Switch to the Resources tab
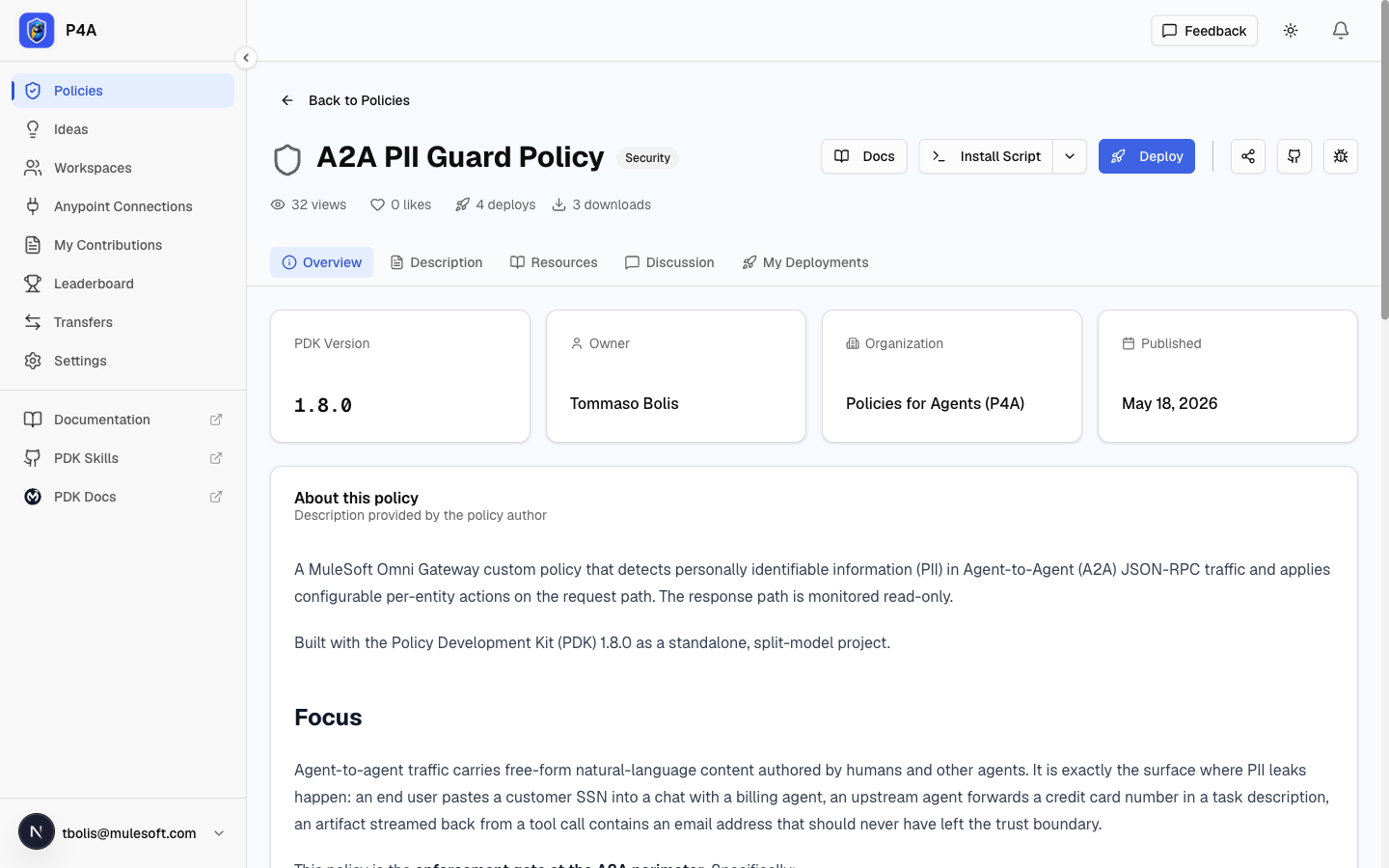The image size is (1389, 868). point(554,262)
